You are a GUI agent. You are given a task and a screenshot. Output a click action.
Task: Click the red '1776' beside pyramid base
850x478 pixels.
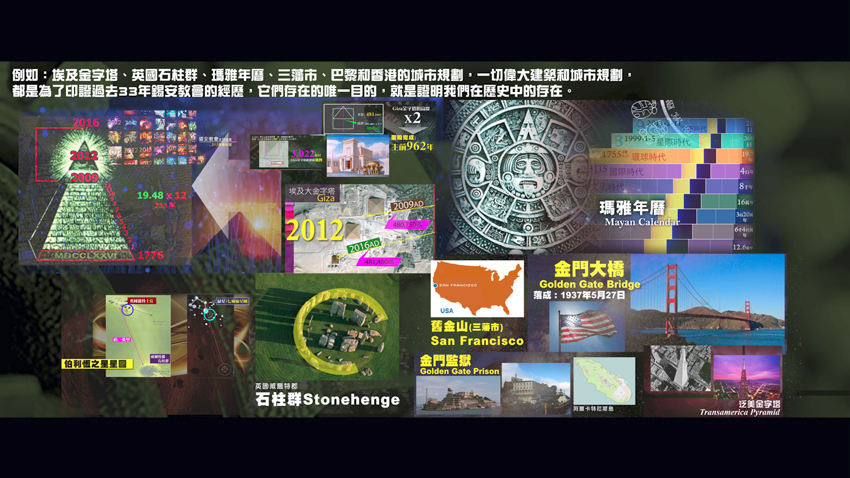[150, 255]
